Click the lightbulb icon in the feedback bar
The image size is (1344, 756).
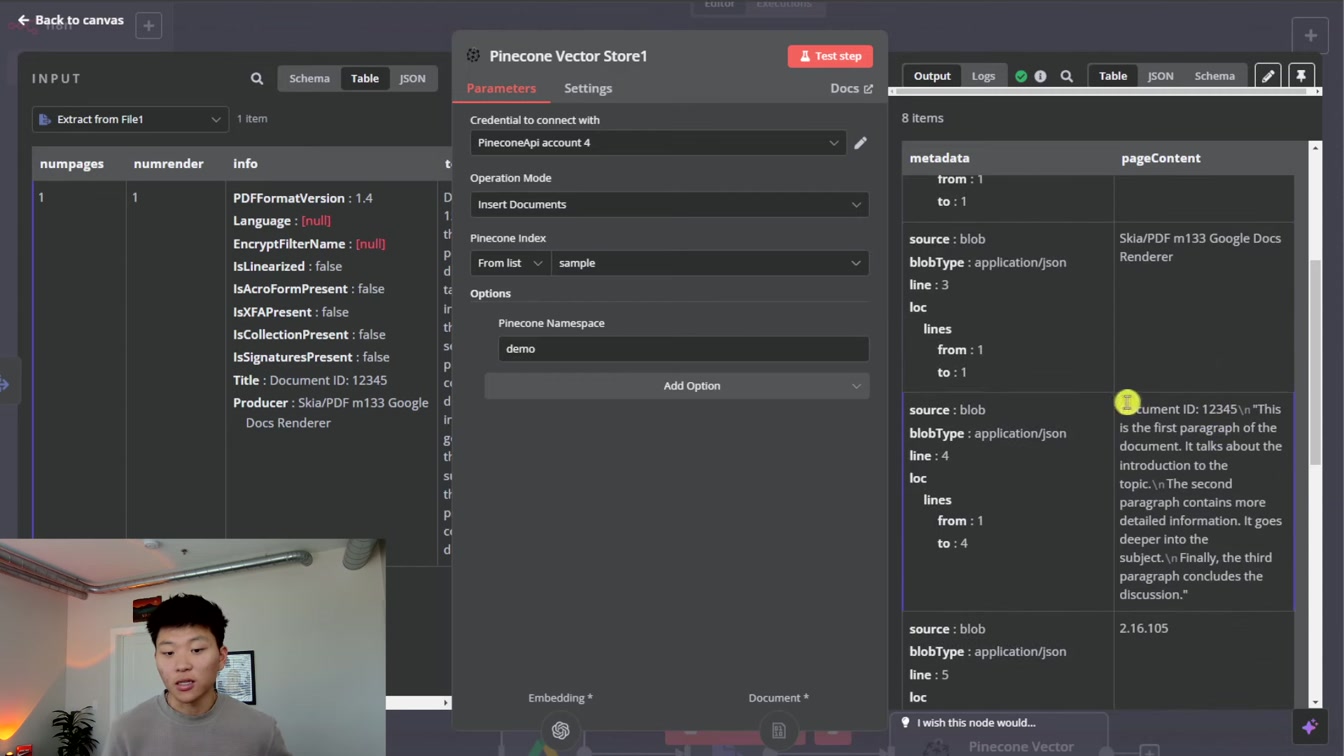tap(905, 722)
